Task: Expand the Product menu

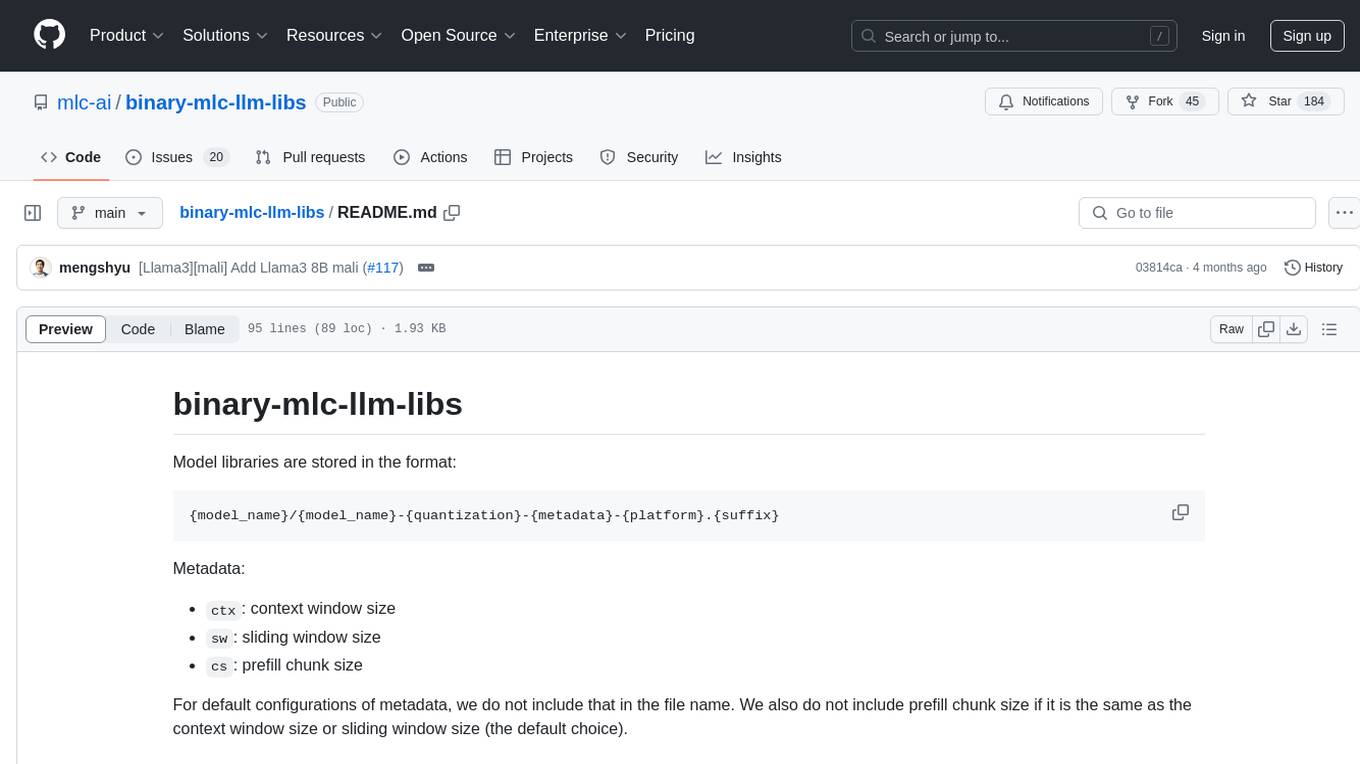Action: click(127, 35)
